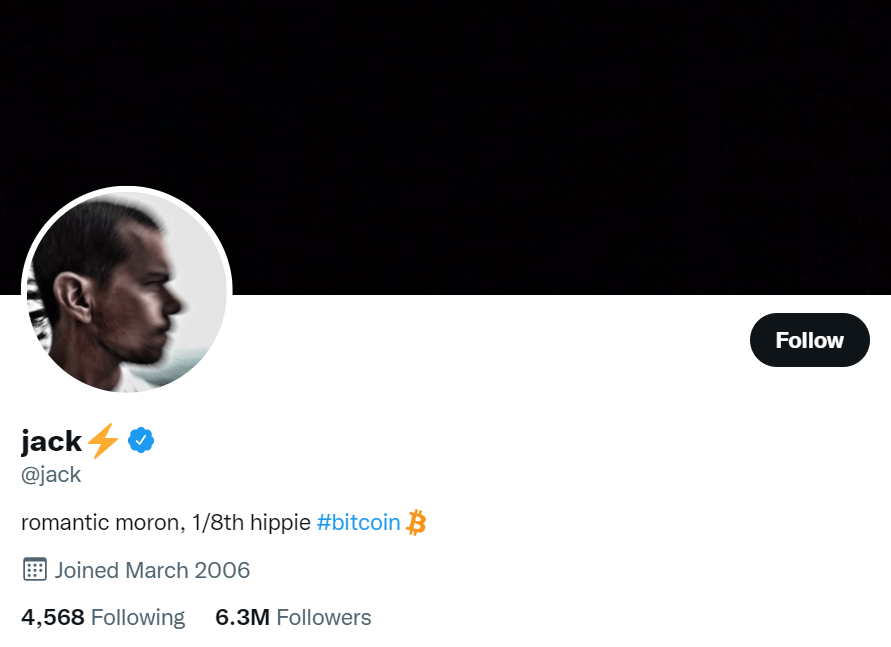Screen dimensions: 891x647
Task: Click the year 2006 in join date
Action: click(x=222, y=570)
